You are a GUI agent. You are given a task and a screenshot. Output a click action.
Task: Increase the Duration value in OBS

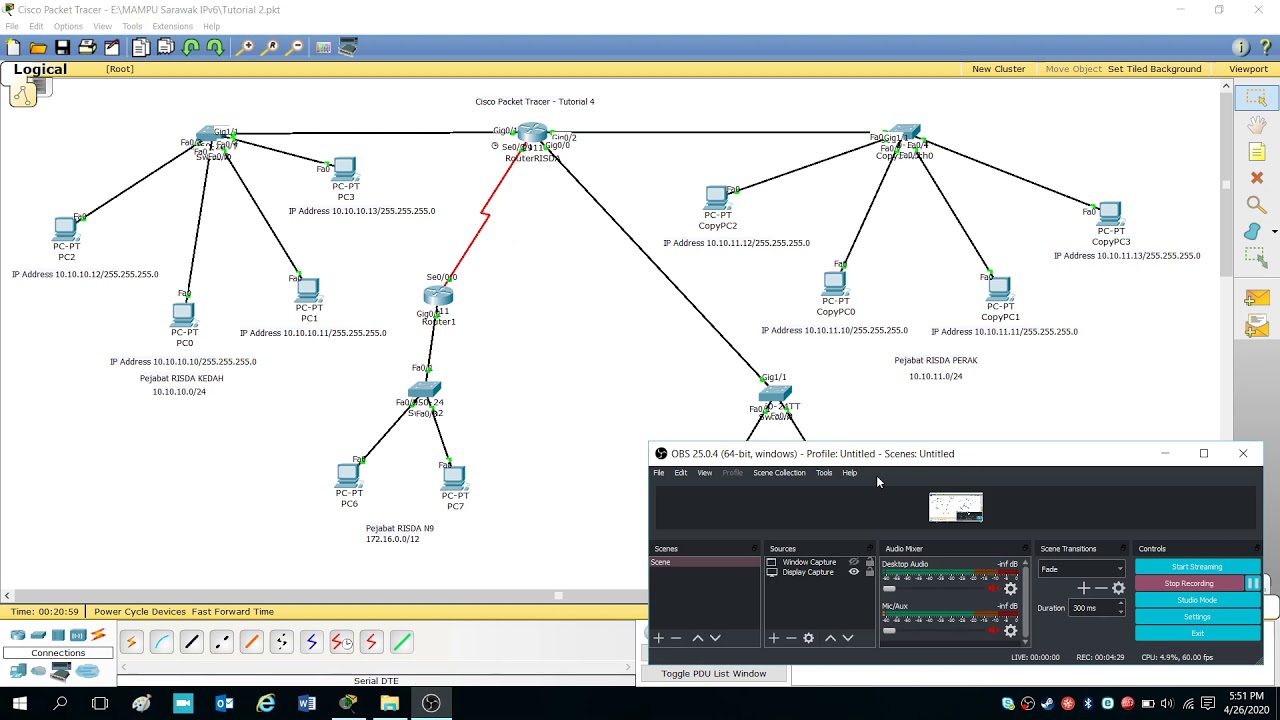tap(1120, 605)
